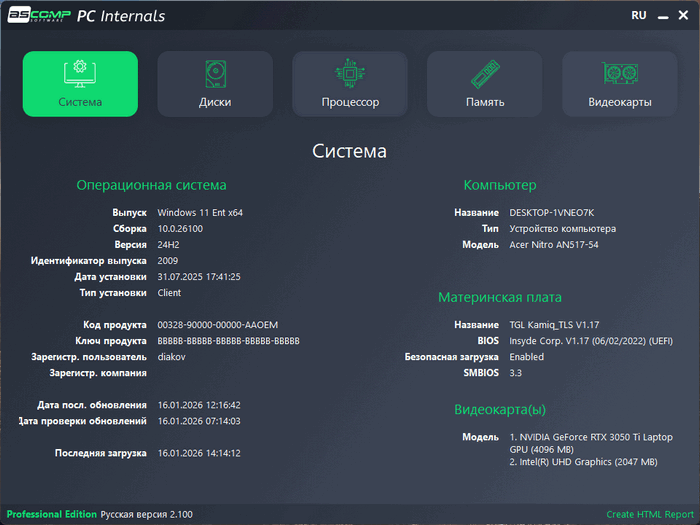700x525 pixels.
Task: Click the Последняя загрузка label
Action: pos(100,453)
